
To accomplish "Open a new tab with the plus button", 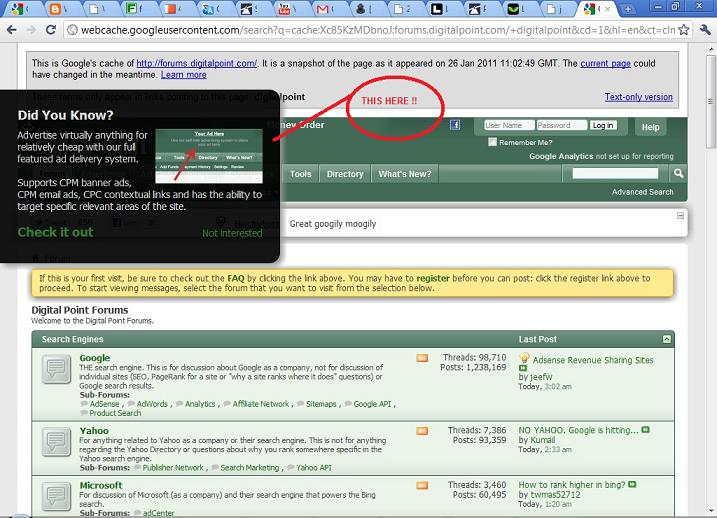I will 628,9.
